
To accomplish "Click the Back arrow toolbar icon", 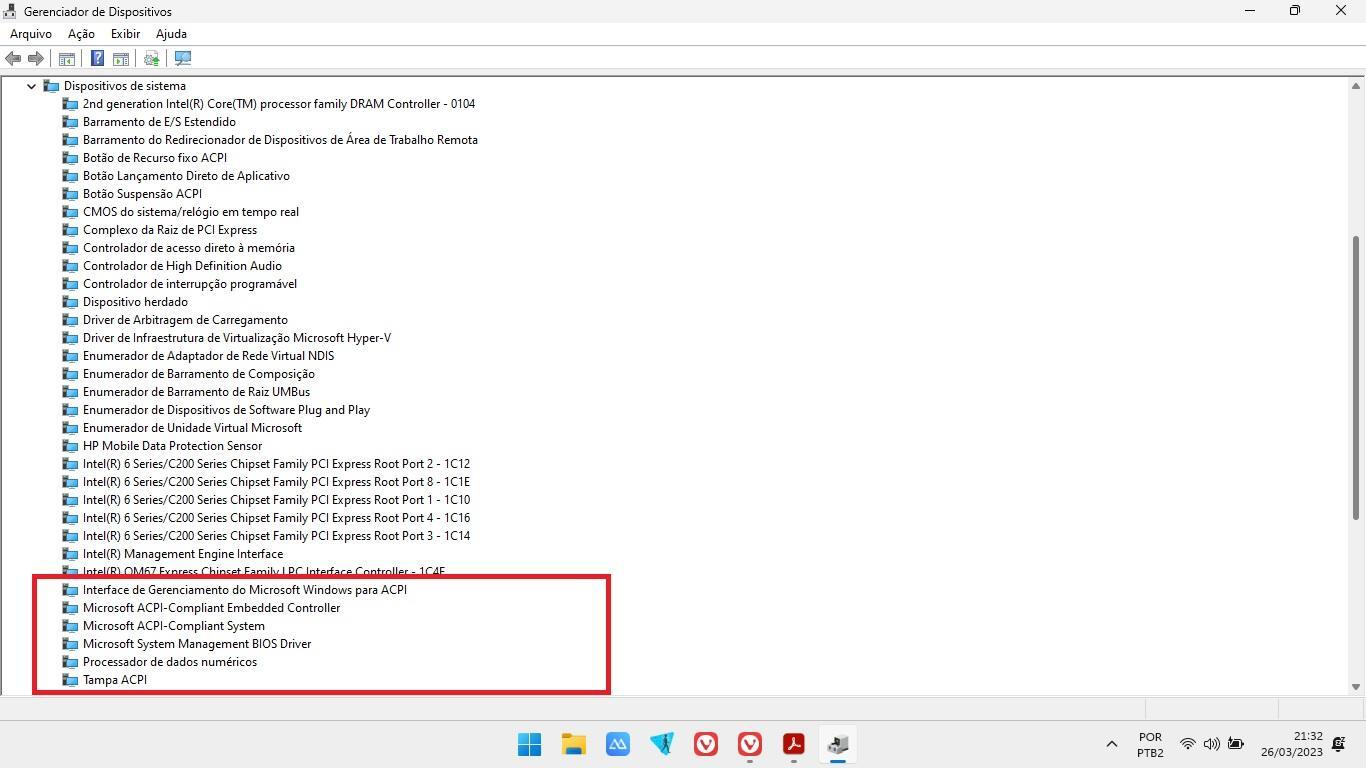I will click(x=13, y=59).
